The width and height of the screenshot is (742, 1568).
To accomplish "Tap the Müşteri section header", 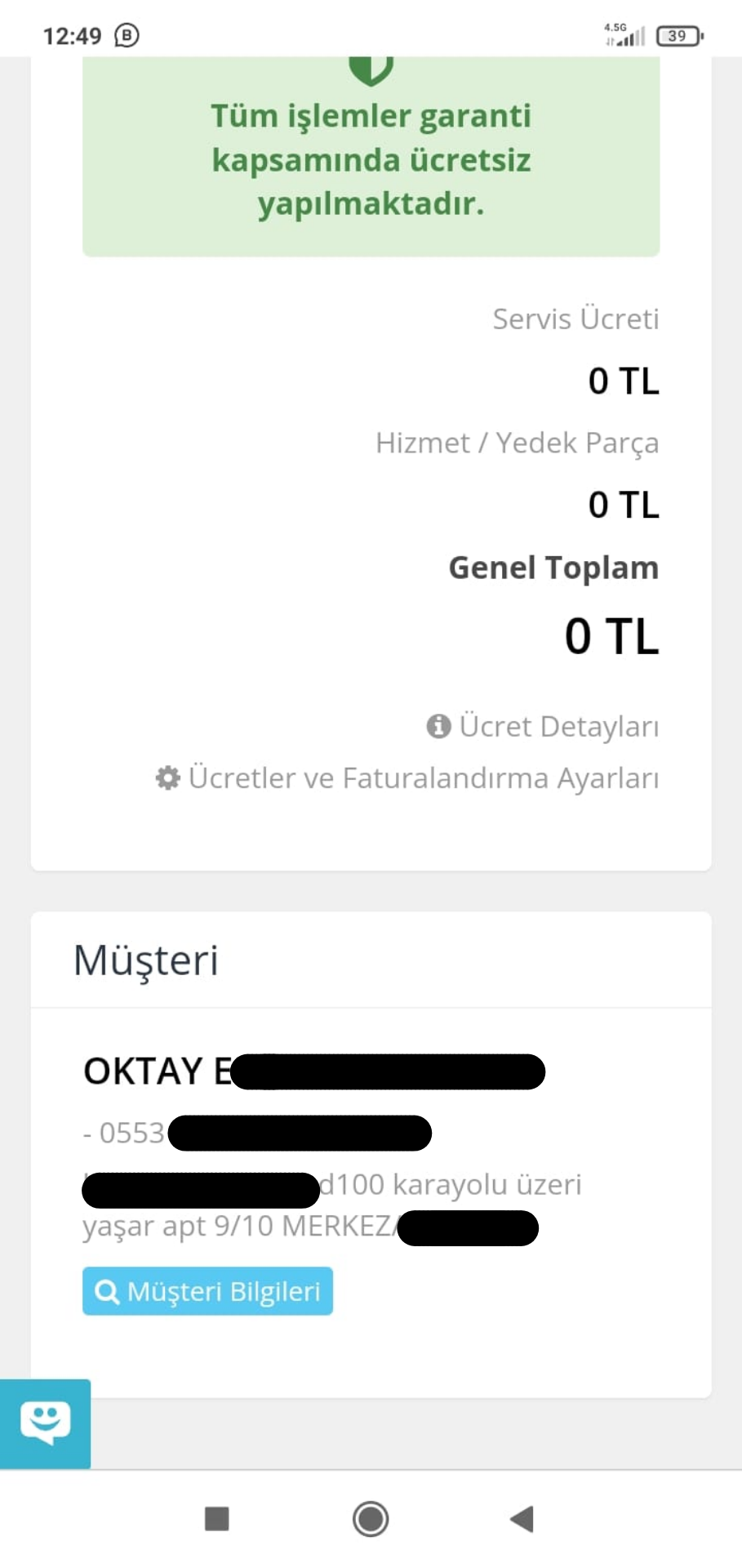I will click(x=146, y=960).
